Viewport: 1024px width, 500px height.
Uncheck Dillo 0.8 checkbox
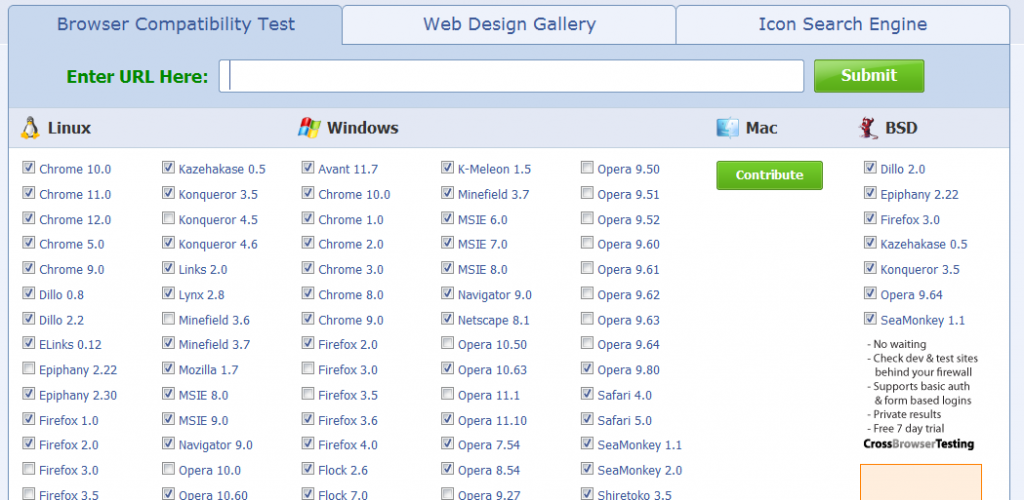pyautogui.click(x=29, y=293)
